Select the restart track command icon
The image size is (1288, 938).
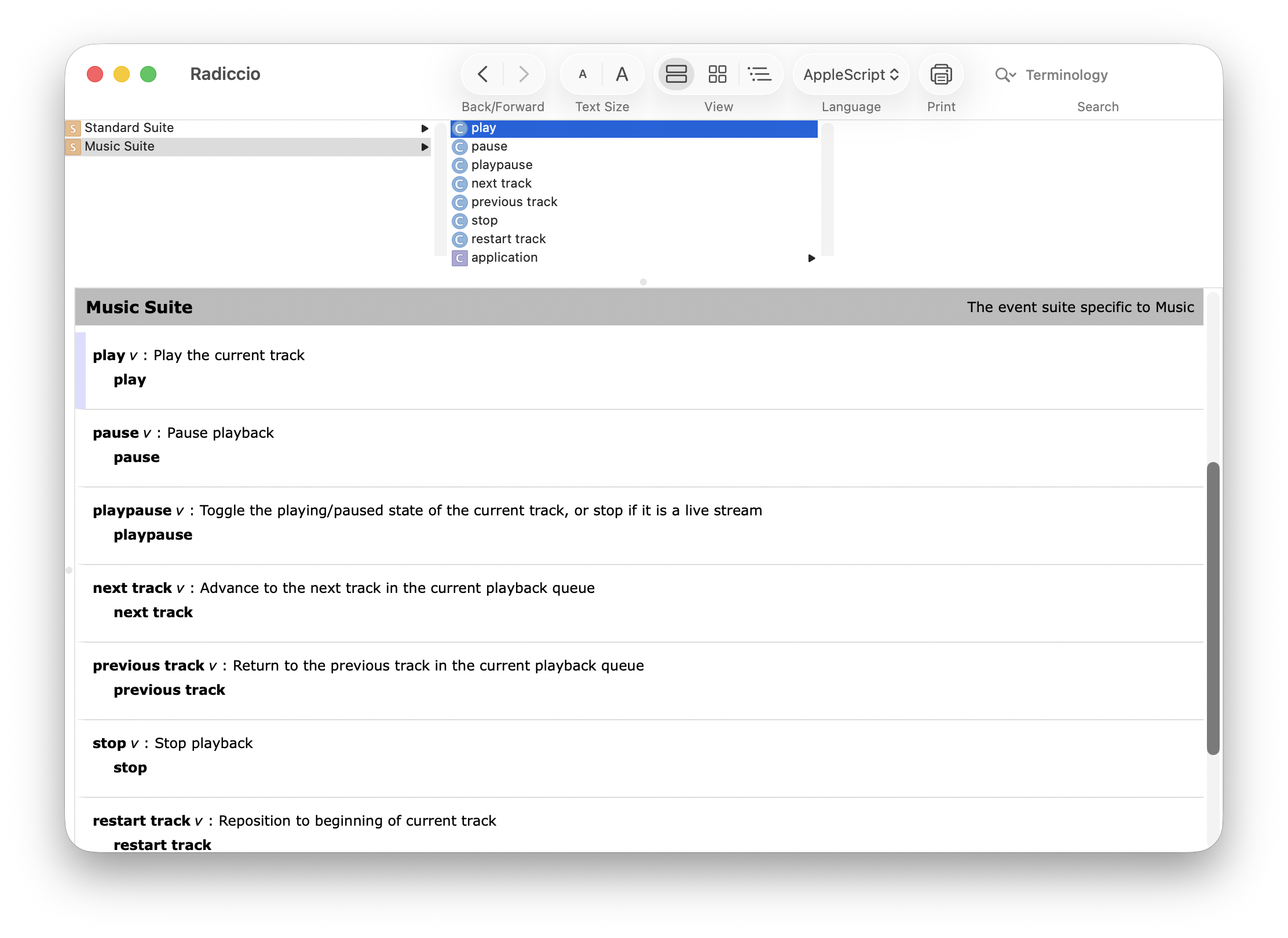pos(460,240)
